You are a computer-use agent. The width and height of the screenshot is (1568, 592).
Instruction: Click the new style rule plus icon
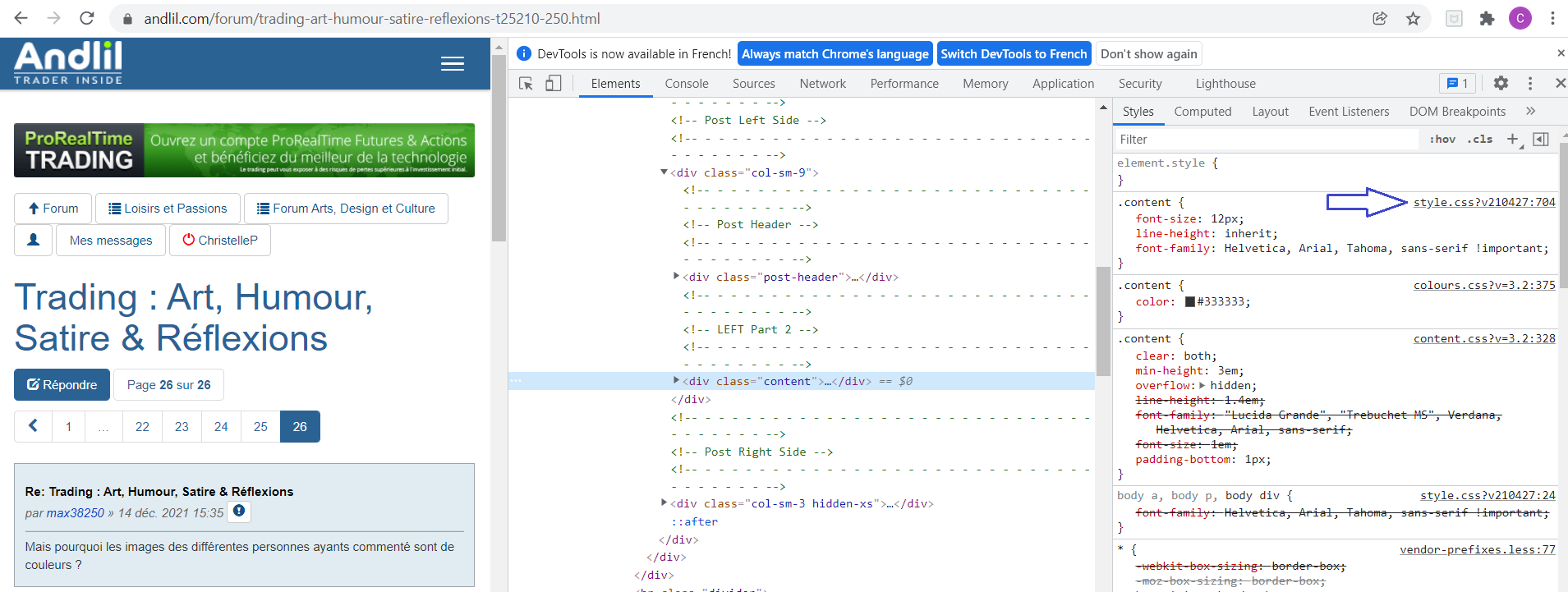pyautogui.click(x=1512, y=140)
